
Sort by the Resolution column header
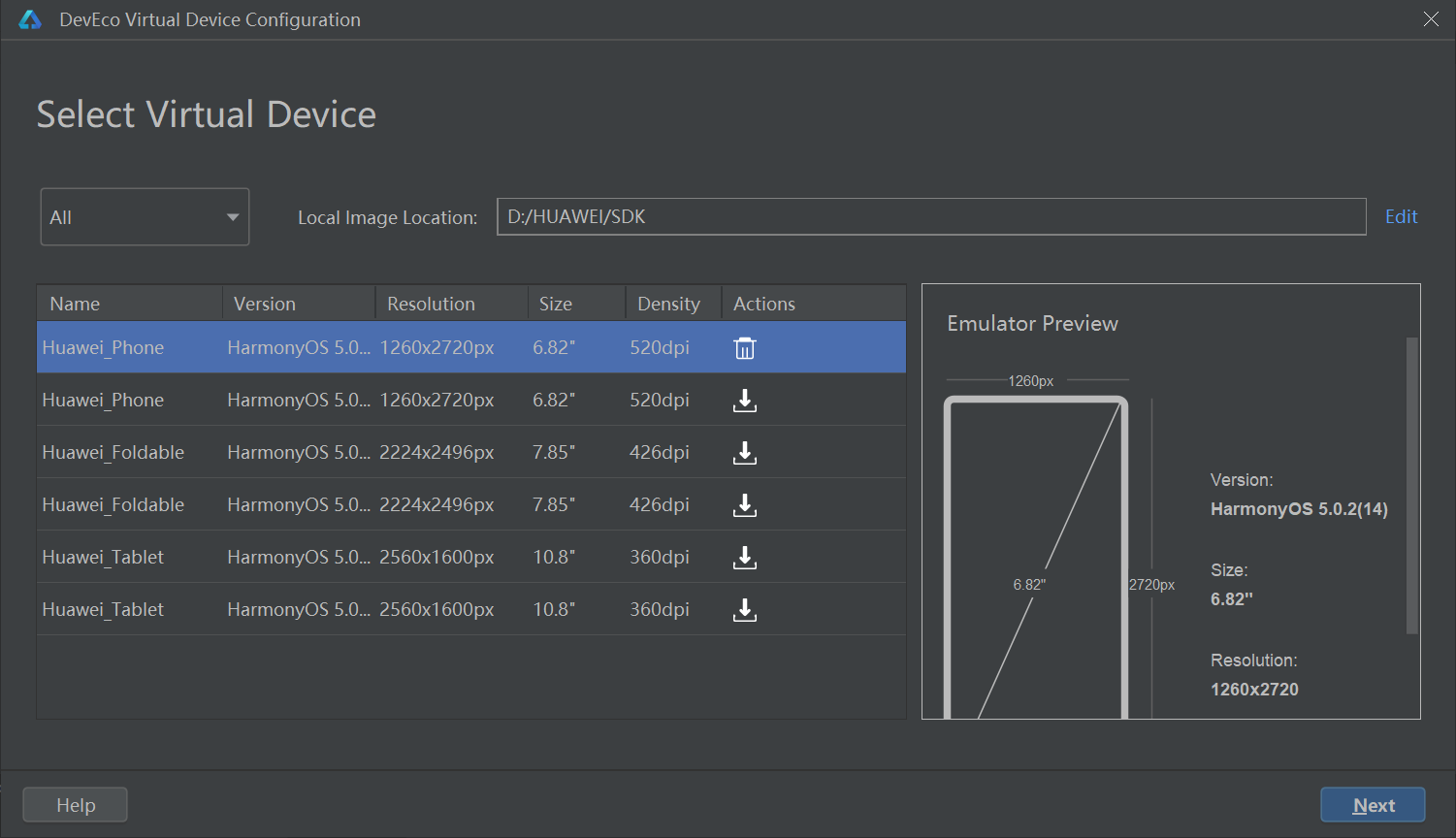coord(452,304)
